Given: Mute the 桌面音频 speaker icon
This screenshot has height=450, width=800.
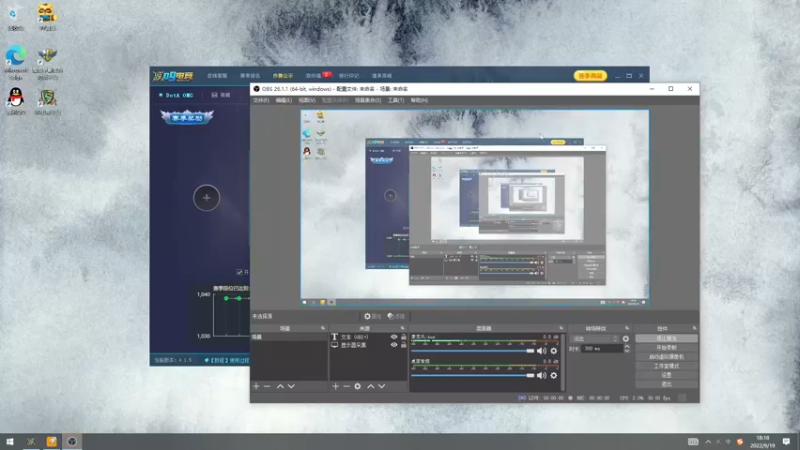Looking at the screenshot, I should tap(541, 376).
